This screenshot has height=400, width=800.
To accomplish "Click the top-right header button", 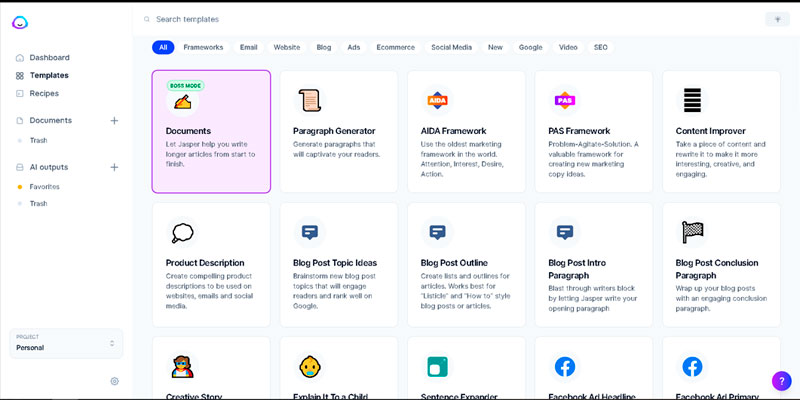I will click(x=778, y=19).
